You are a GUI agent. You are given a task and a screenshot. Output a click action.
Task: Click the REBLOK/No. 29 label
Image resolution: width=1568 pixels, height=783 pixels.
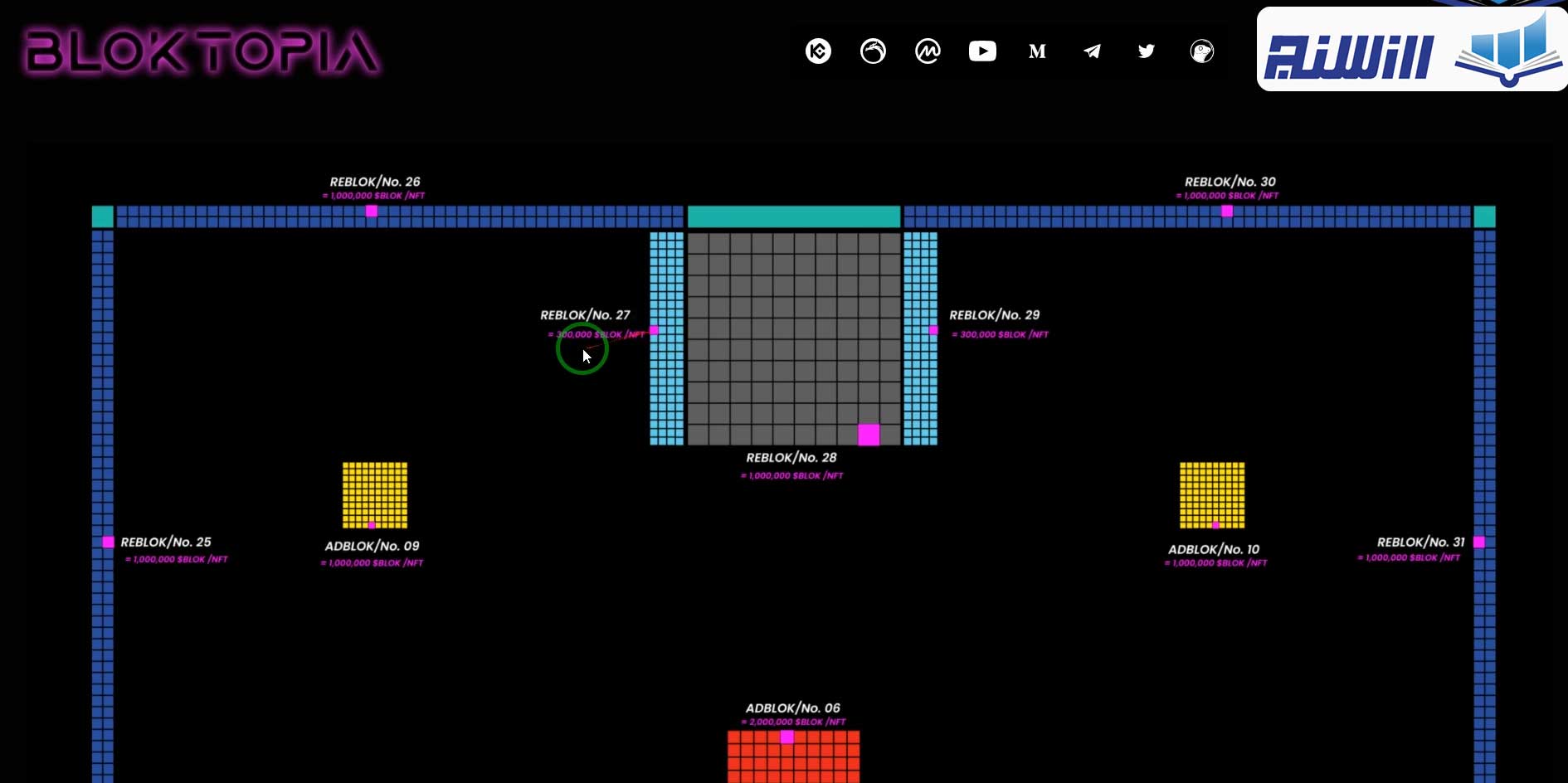995,315
